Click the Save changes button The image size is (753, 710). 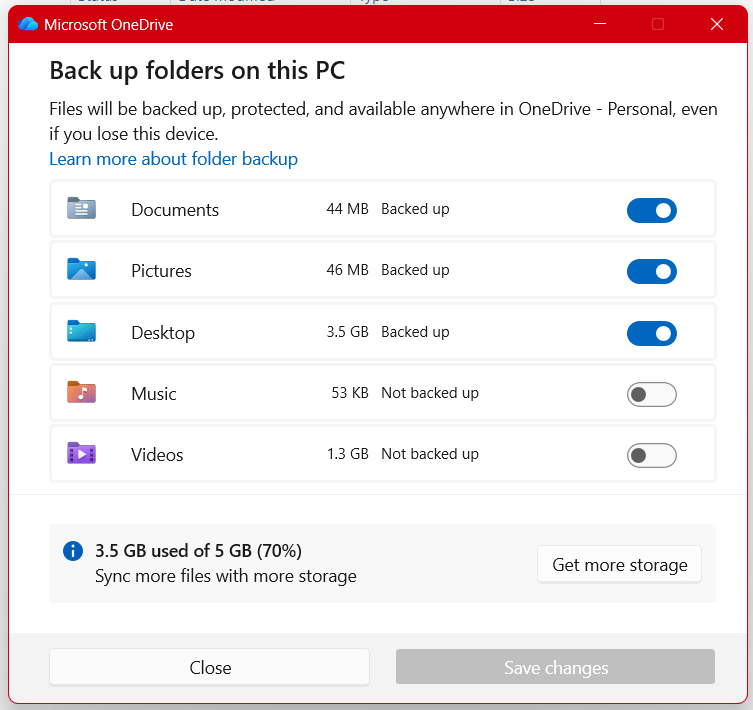(556, 667)
